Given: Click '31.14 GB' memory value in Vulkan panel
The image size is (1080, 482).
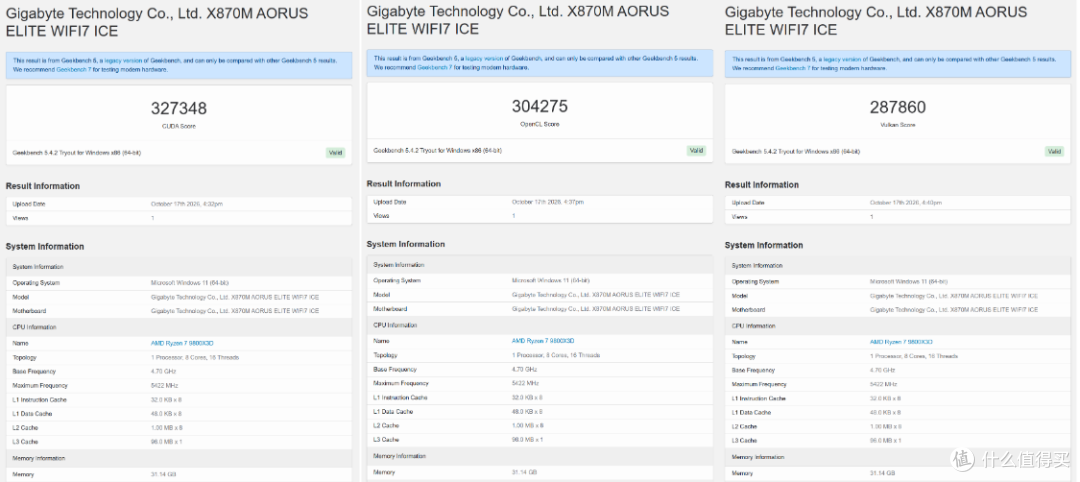Looking at the screenshot, I should pos(881,474).
